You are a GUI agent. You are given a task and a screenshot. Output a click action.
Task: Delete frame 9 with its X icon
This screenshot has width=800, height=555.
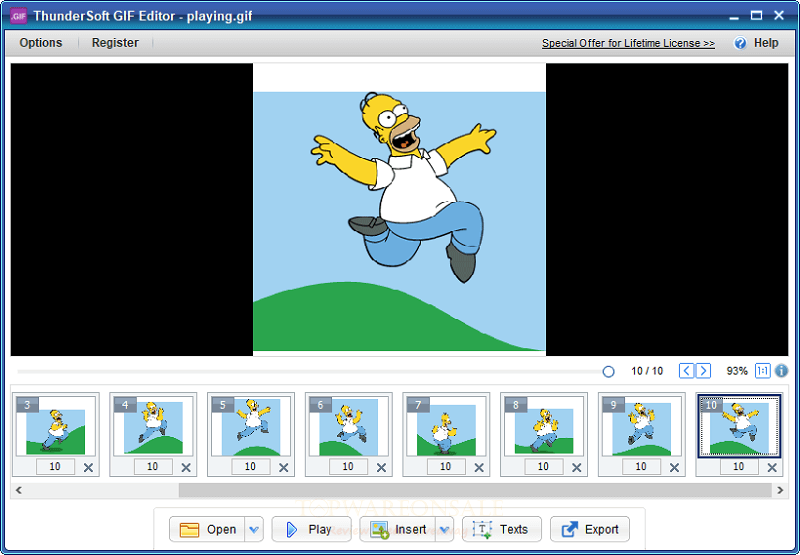tap(674, 467)
